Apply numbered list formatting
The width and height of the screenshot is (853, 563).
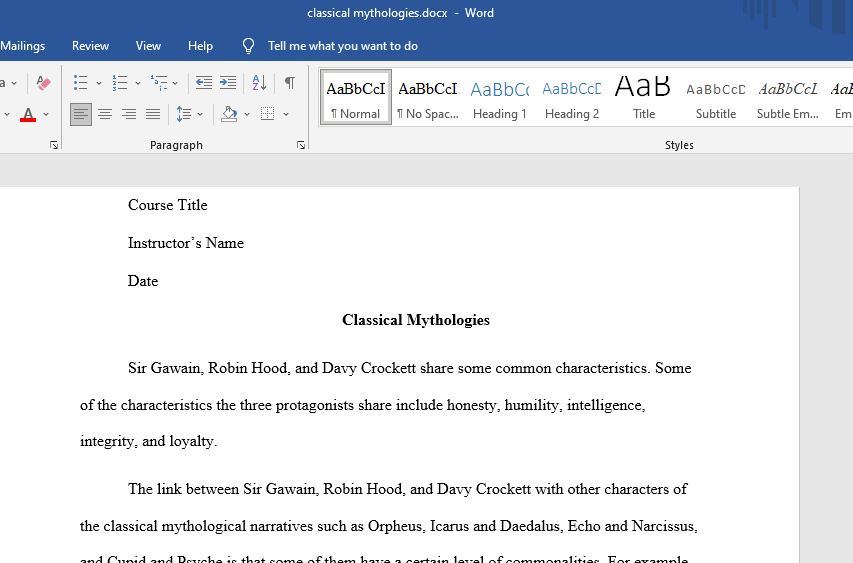120,83
